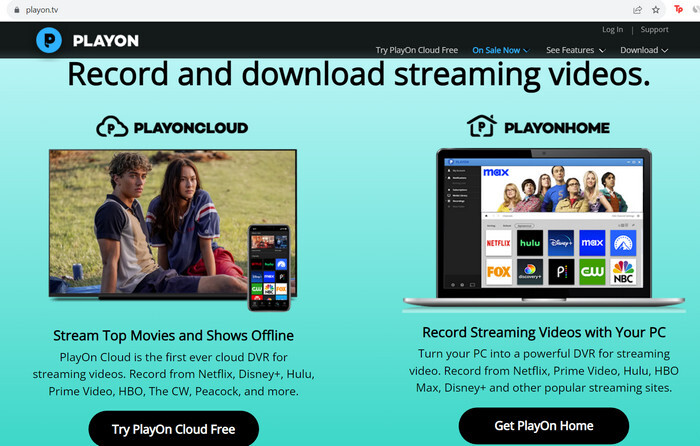Click the PlayOn logo in header
Image resolution: width=700 pixels, height=446 pixels.
(x=86, y=41)
